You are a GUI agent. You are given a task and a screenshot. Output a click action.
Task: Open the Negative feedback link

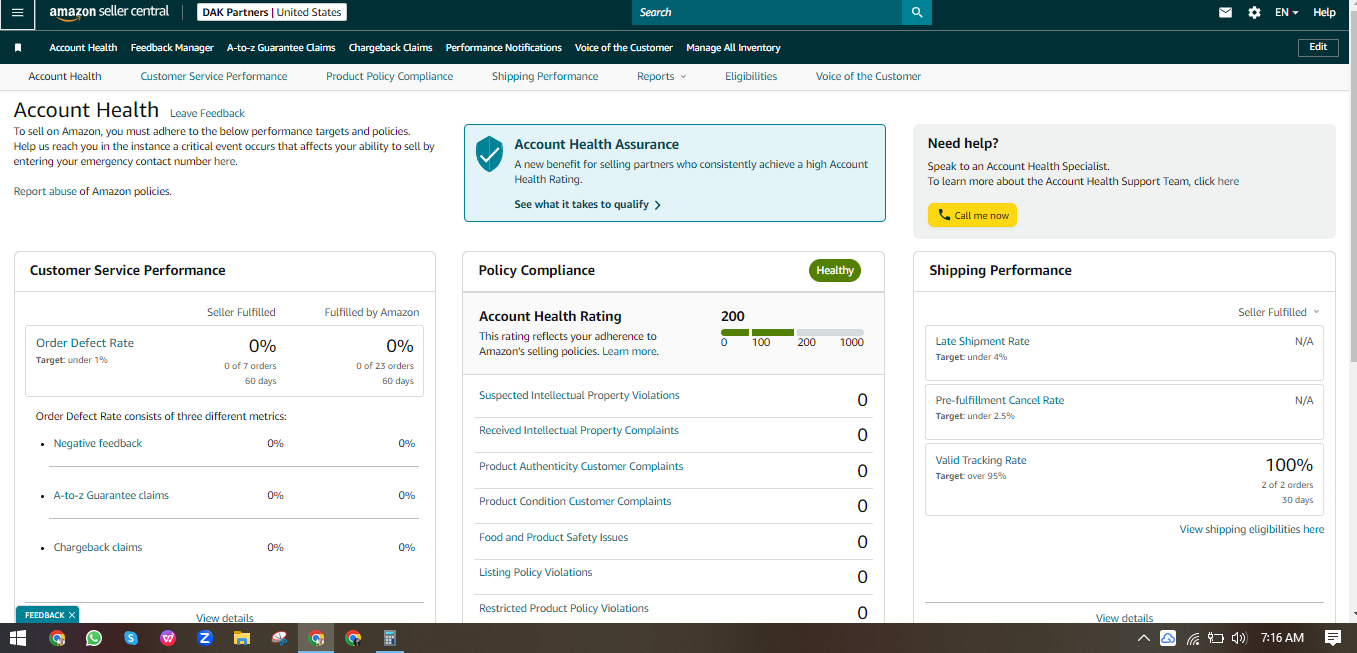tap(98, 443)
